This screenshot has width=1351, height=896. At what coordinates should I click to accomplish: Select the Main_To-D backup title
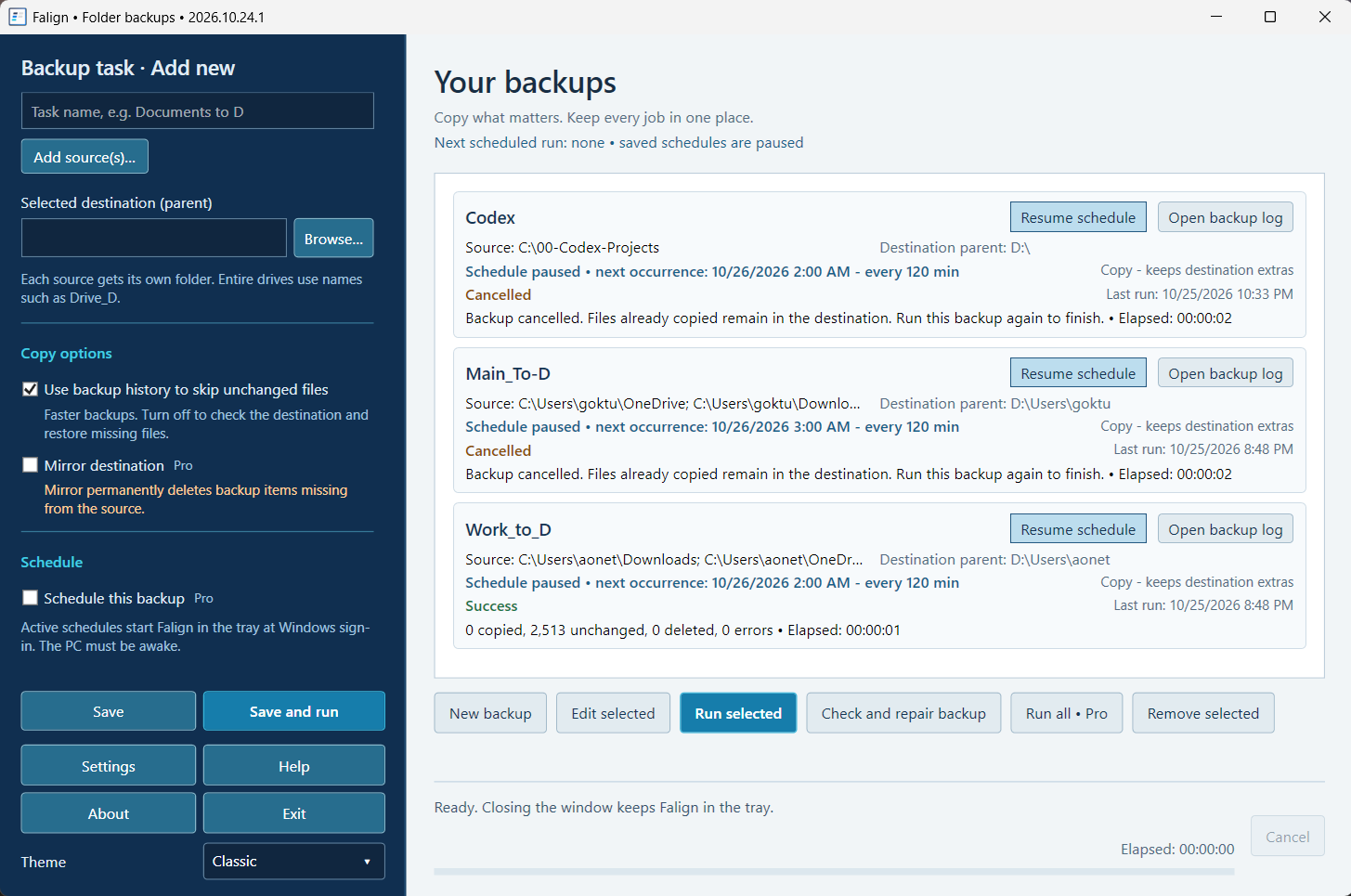pos(508,373)
